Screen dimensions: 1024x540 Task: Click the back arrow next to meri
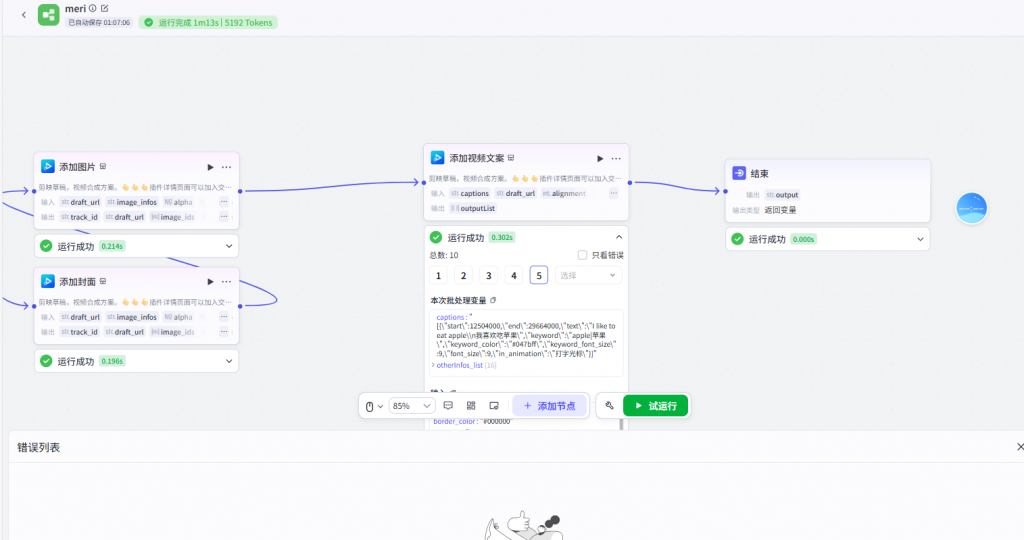[x=23, y=15]
